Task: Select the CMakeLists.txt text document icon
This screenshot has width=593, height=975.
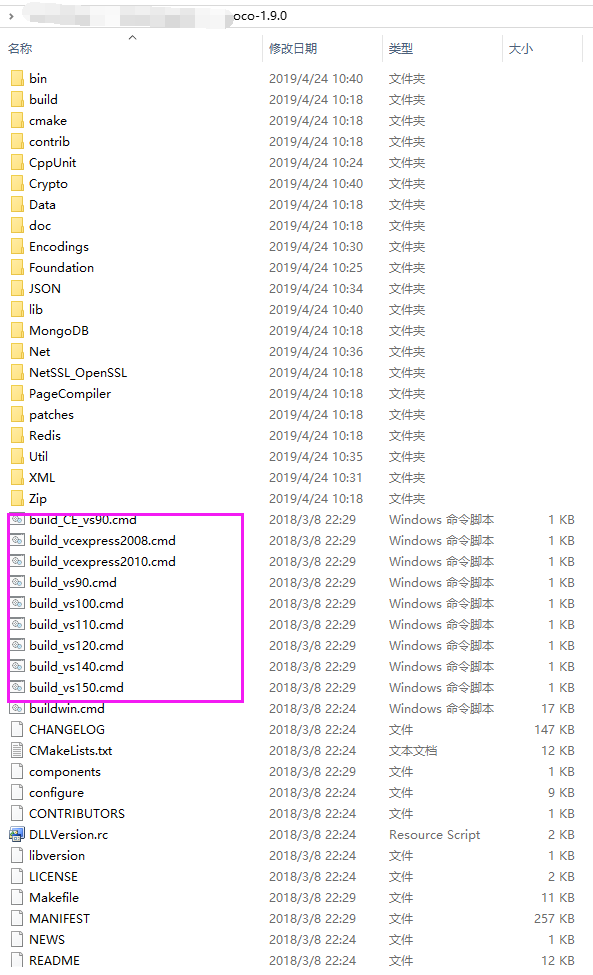Action: (x=17, y=751)
